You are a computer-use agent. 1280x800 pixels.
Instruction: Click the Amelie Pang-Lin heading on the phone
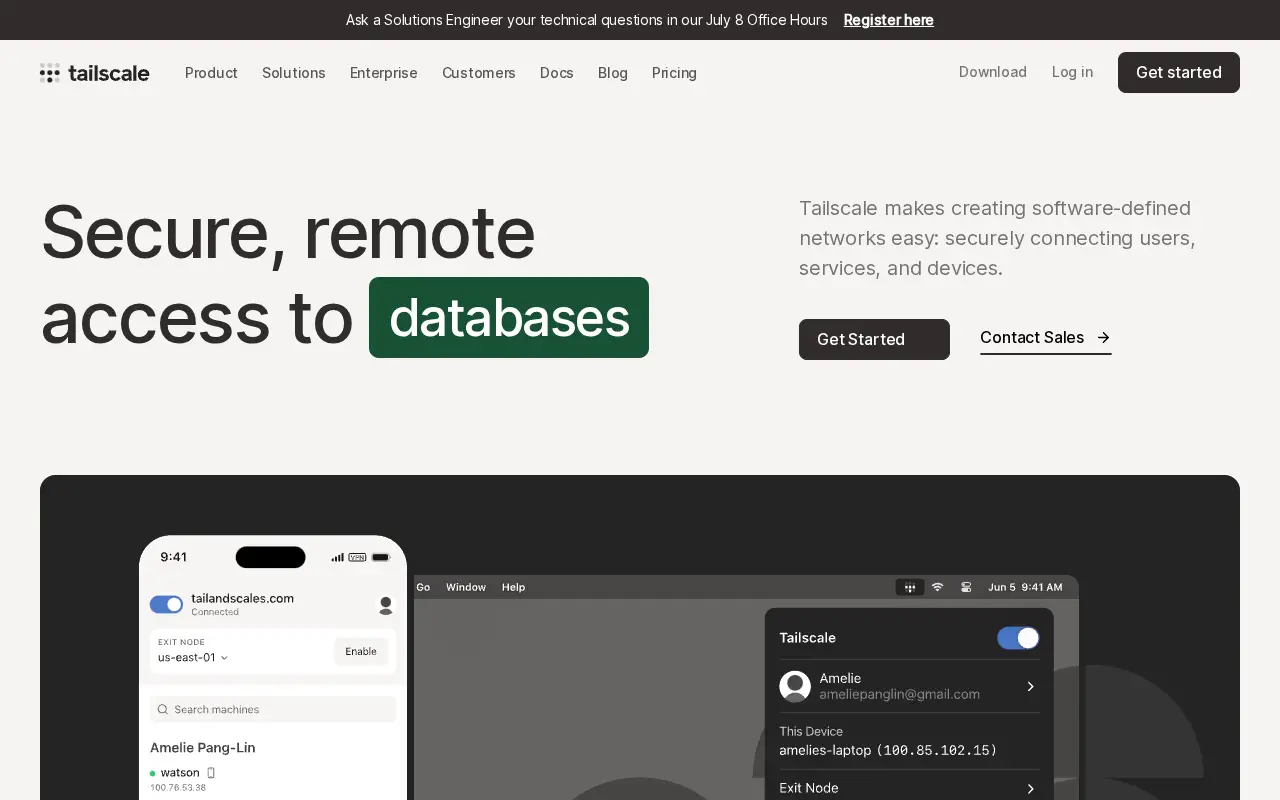[x=203, y=747]
